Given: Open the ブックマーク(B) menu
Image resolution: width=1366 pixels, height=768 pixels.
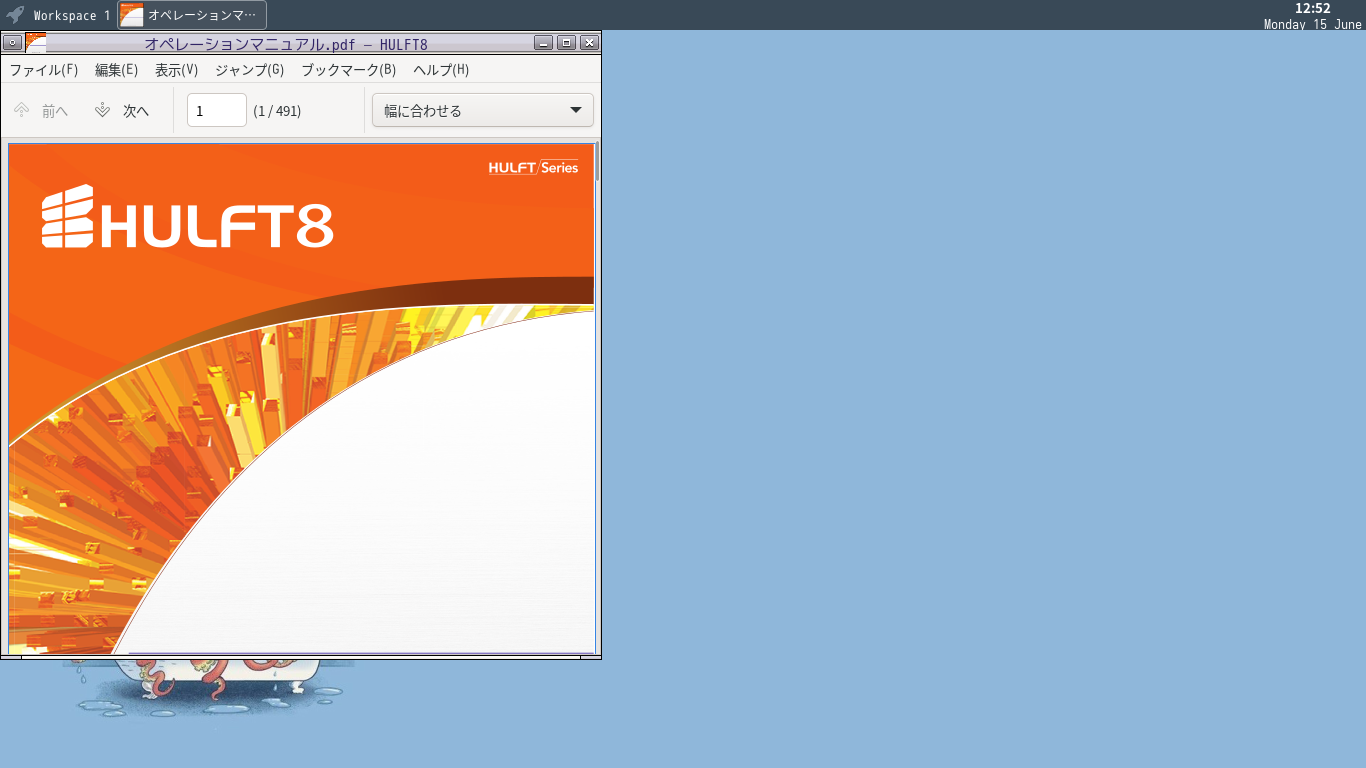Looking at the screenshot, I should (349, 70).
